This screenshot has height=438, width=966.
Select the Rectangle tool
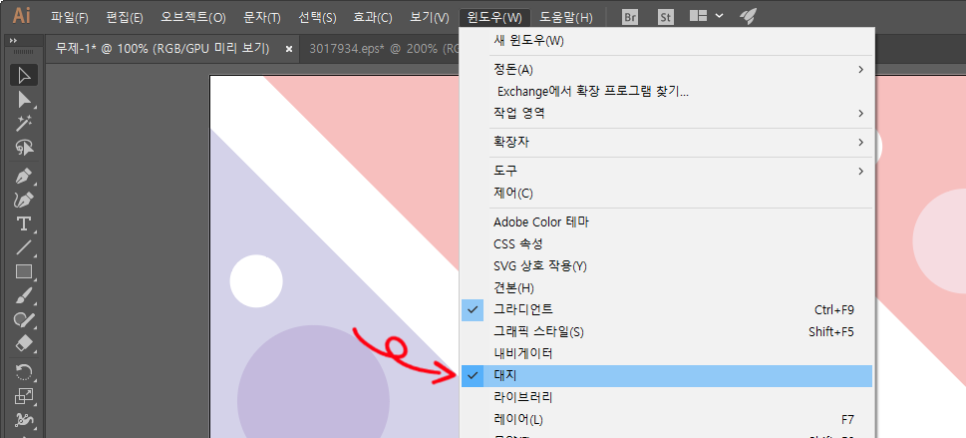click(25, 271)
